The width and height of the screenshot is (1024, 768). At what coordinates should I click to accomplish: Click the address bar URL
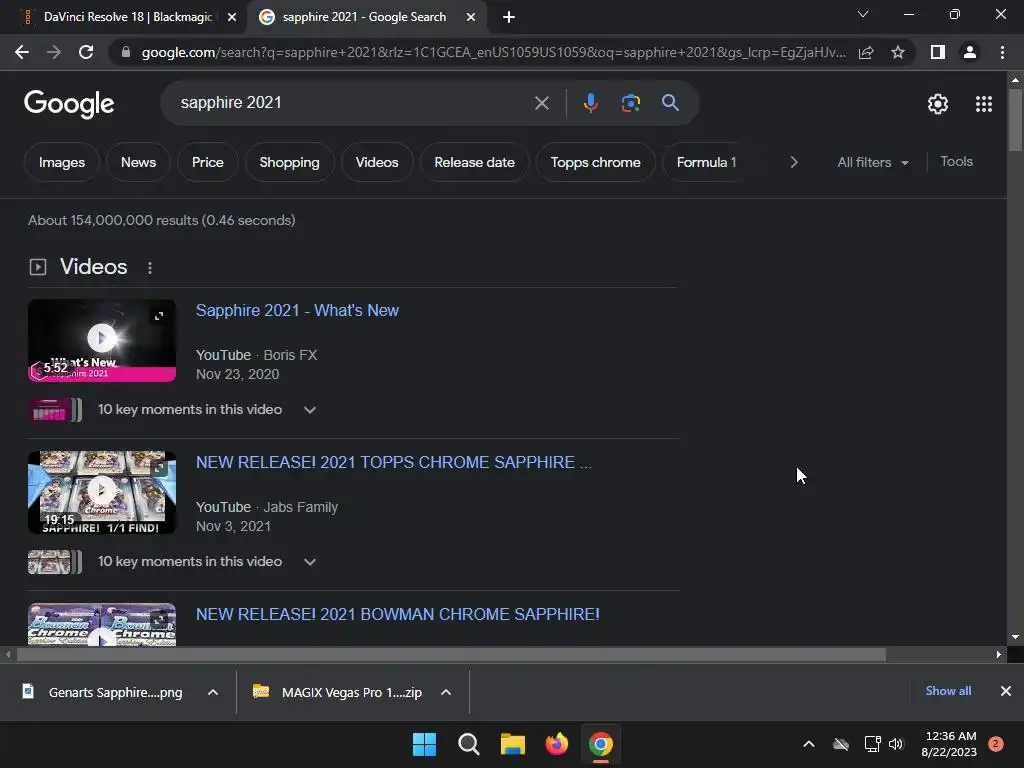(x=493, y=52)
